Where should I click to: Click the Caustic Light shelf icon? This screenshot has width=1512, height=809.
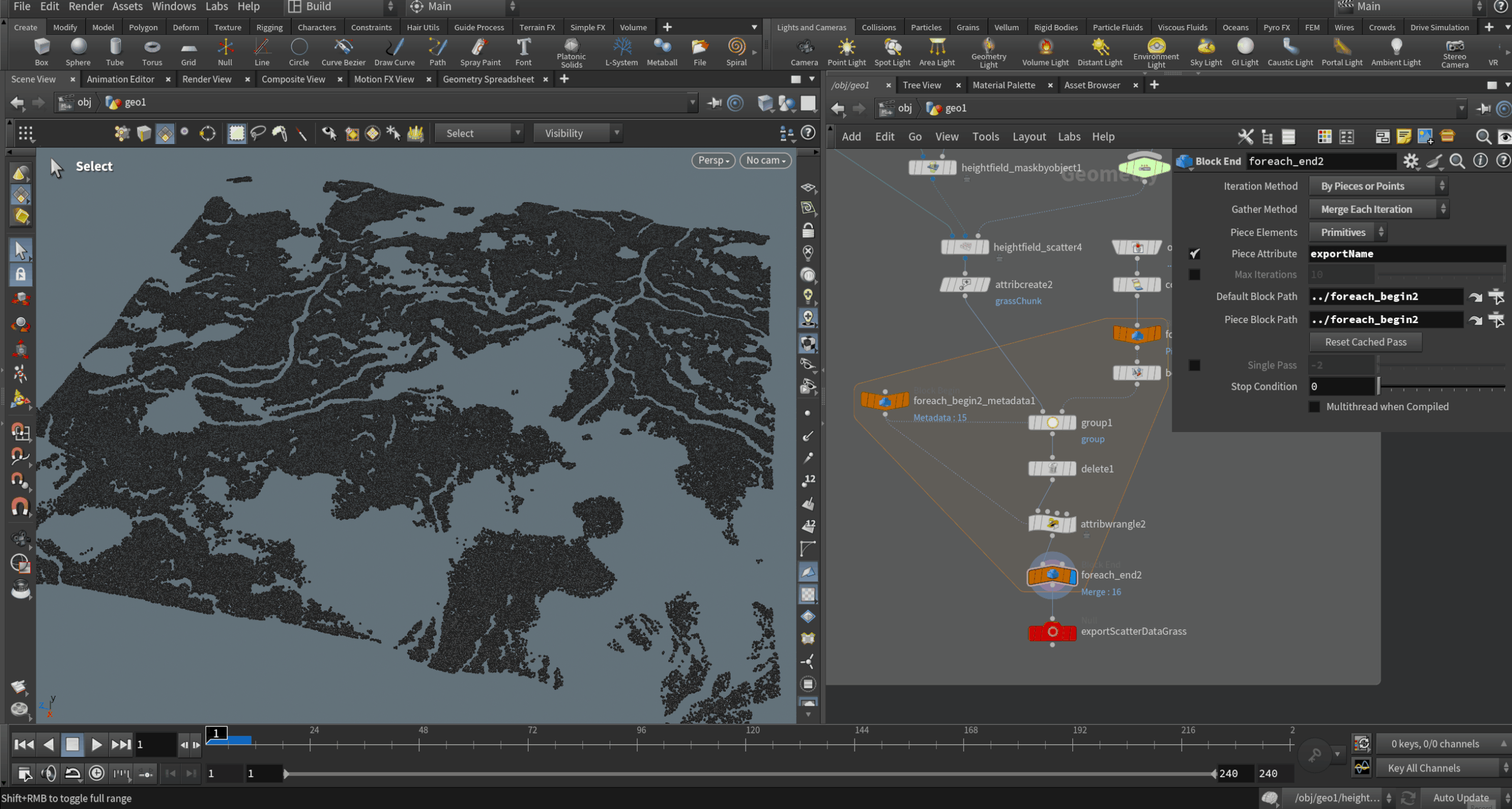click(x=1290, y=51)
